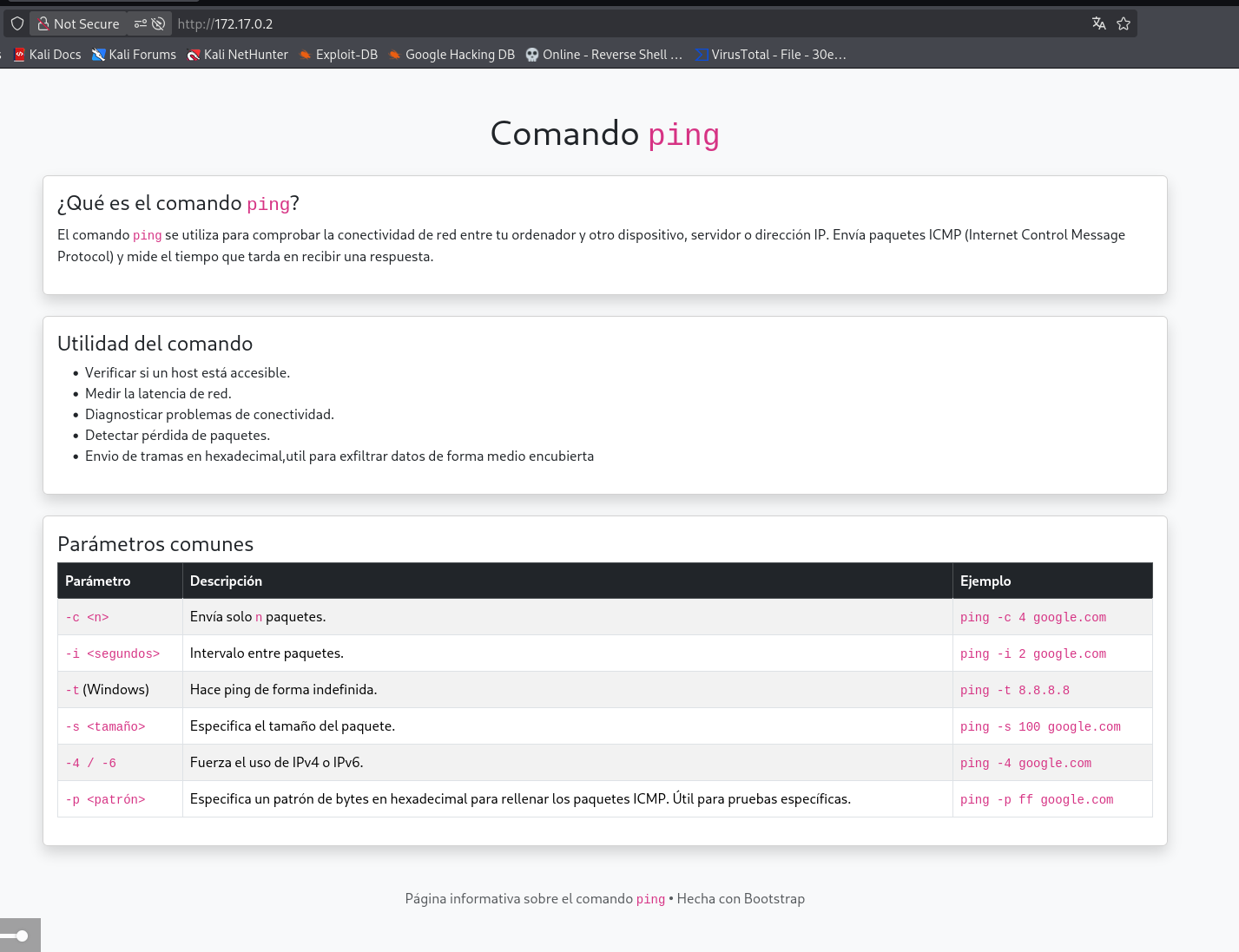
Task: Flip the toggle switch at the page's bottom-left corner
Action: click(x=16, y=936)
